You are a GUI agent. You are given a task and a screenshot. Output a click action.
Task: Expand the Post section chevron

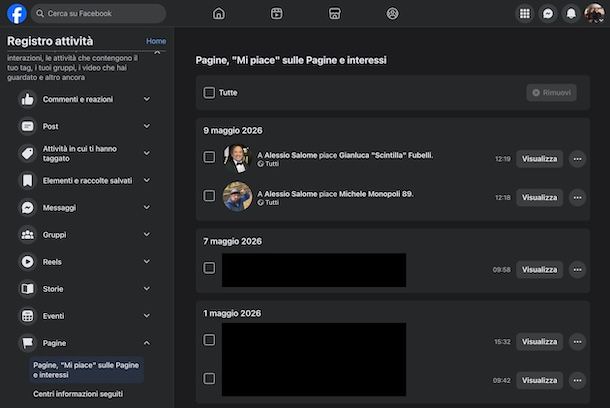[147, 126]
